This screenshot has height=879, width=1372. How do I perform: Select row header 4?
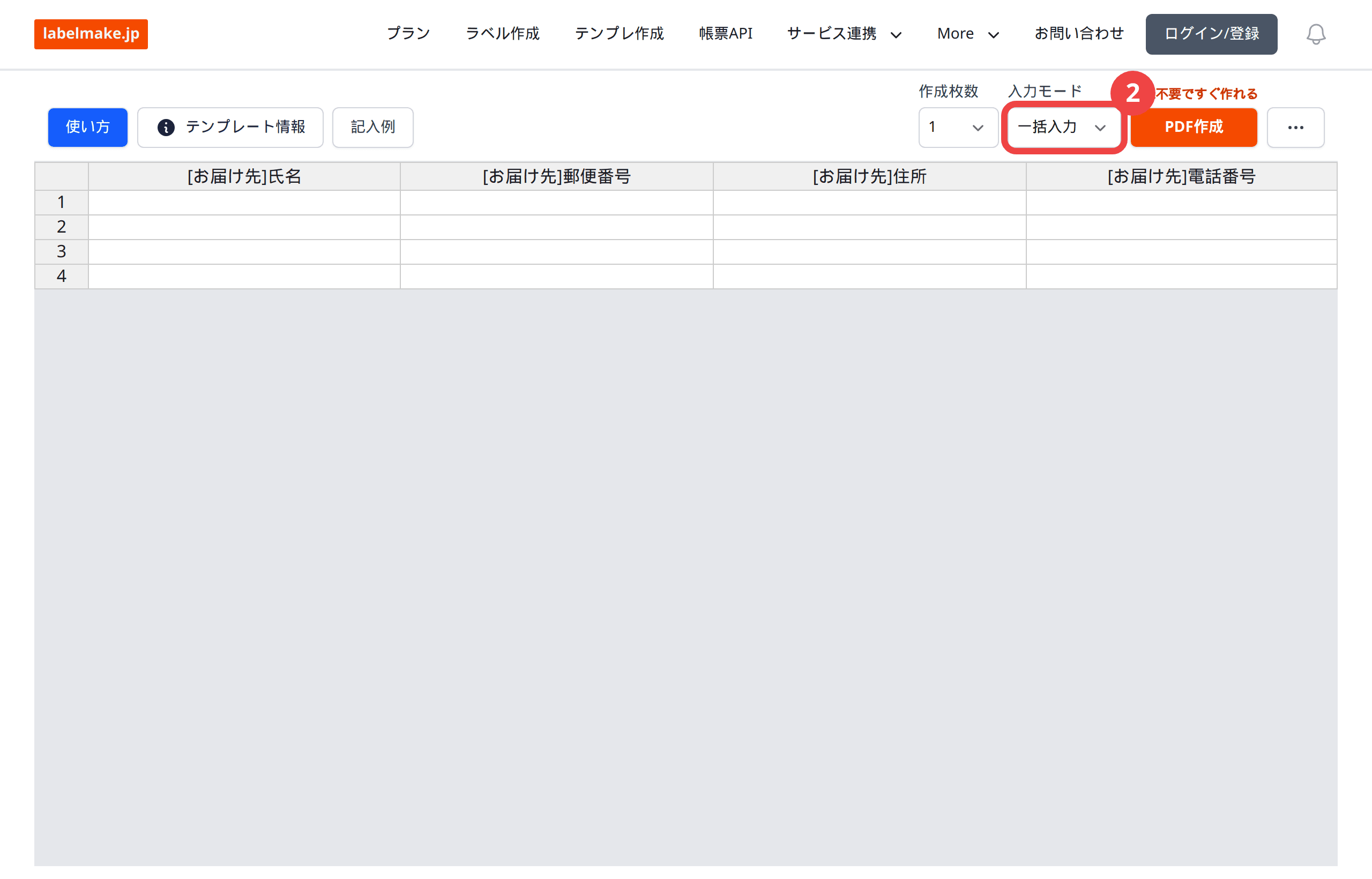tap(62, 276)
